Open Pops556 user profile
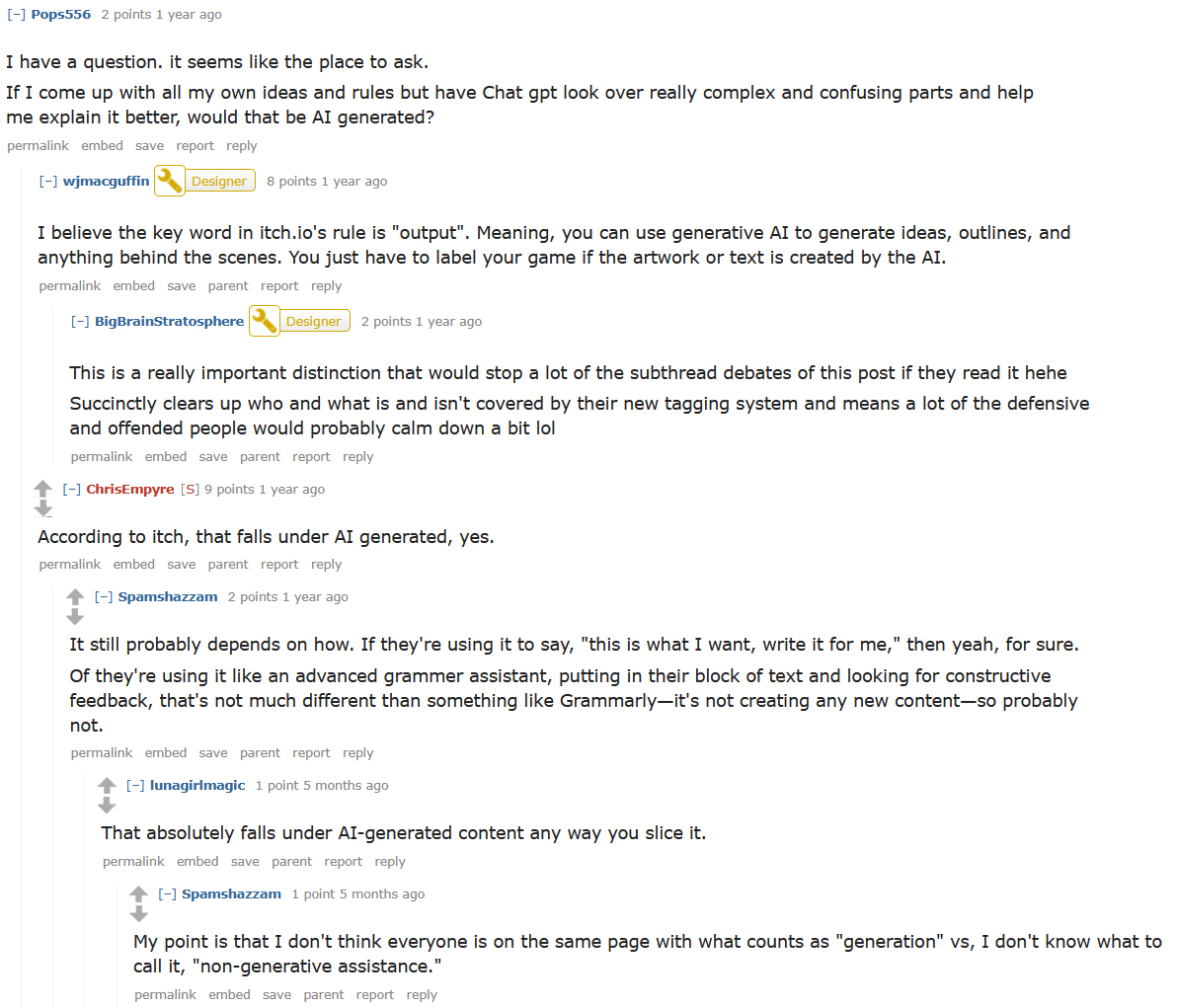The image size is (1177, 1008). [60, 15]
